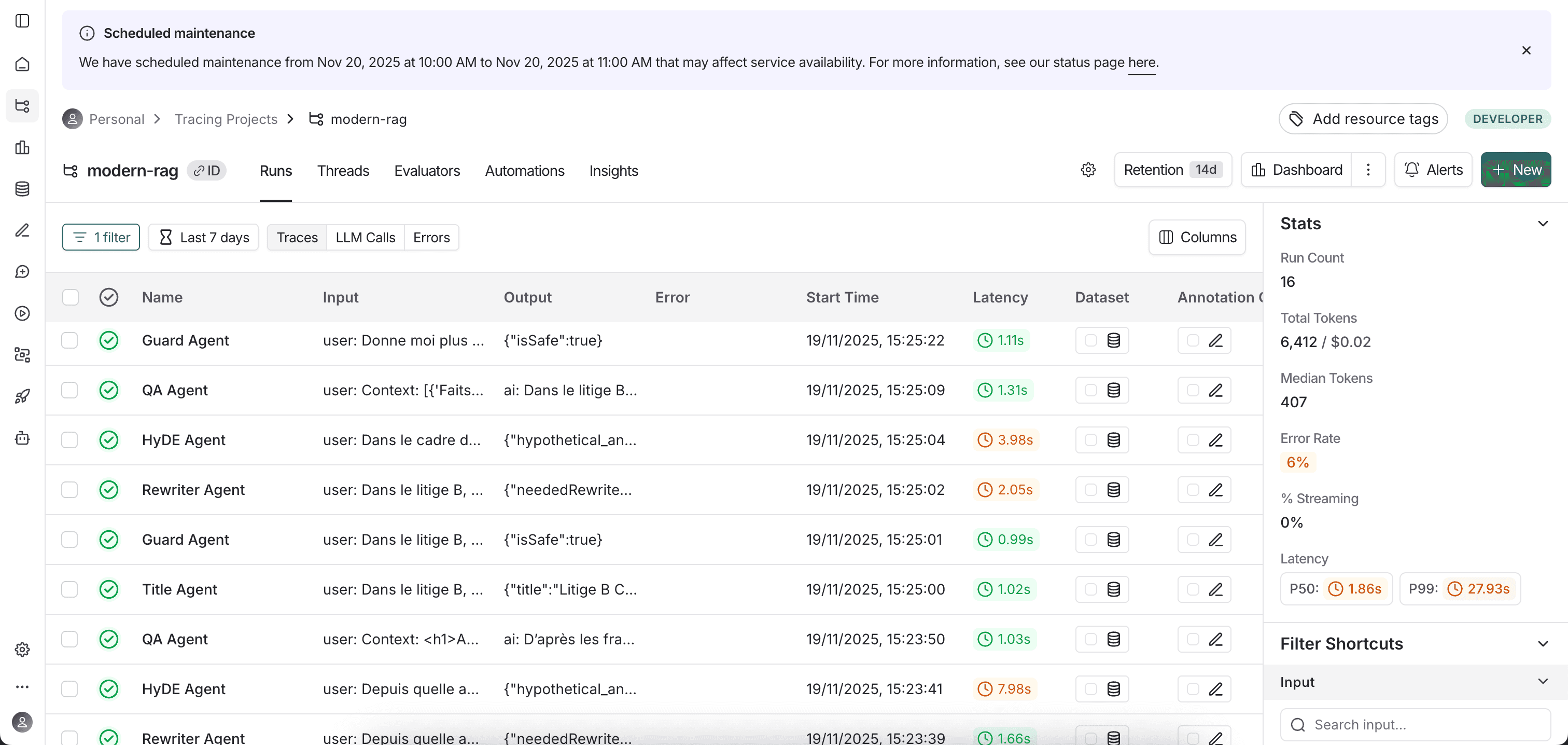Image resolution: width=1568 pixels, height=745 pixels.
Task: Toggle the sidebar panel collapse icon
Action: click(x=22, y=21)
